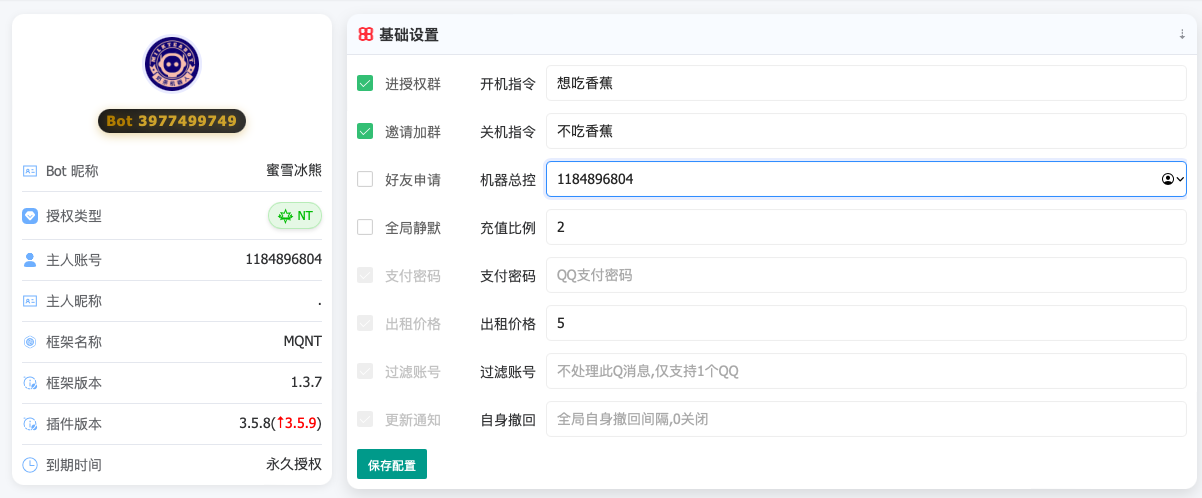The height and width of the screenshot is (498, 1202).
Task: Click the Bot 昵称 card icon
Action: 30,171
